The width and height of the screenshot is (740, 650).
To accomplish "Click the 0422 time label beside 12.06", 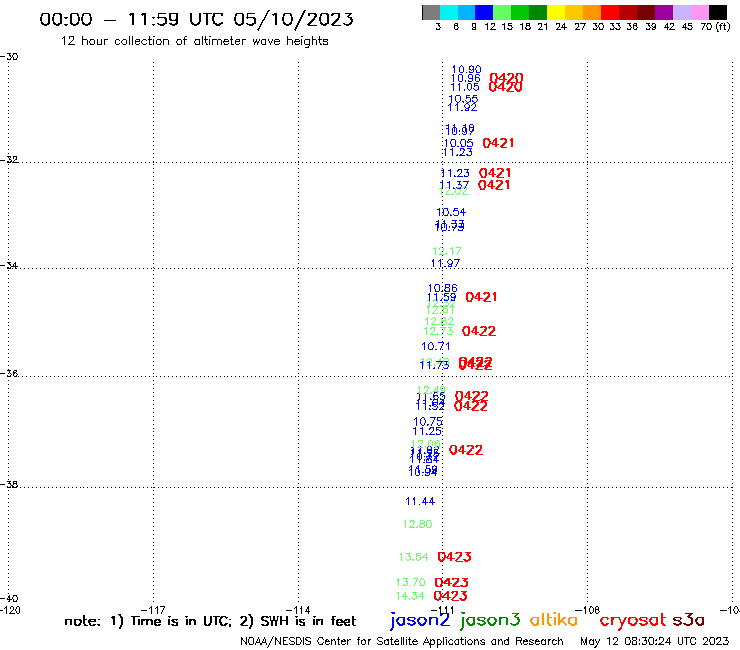I will [x=466, y=450].
